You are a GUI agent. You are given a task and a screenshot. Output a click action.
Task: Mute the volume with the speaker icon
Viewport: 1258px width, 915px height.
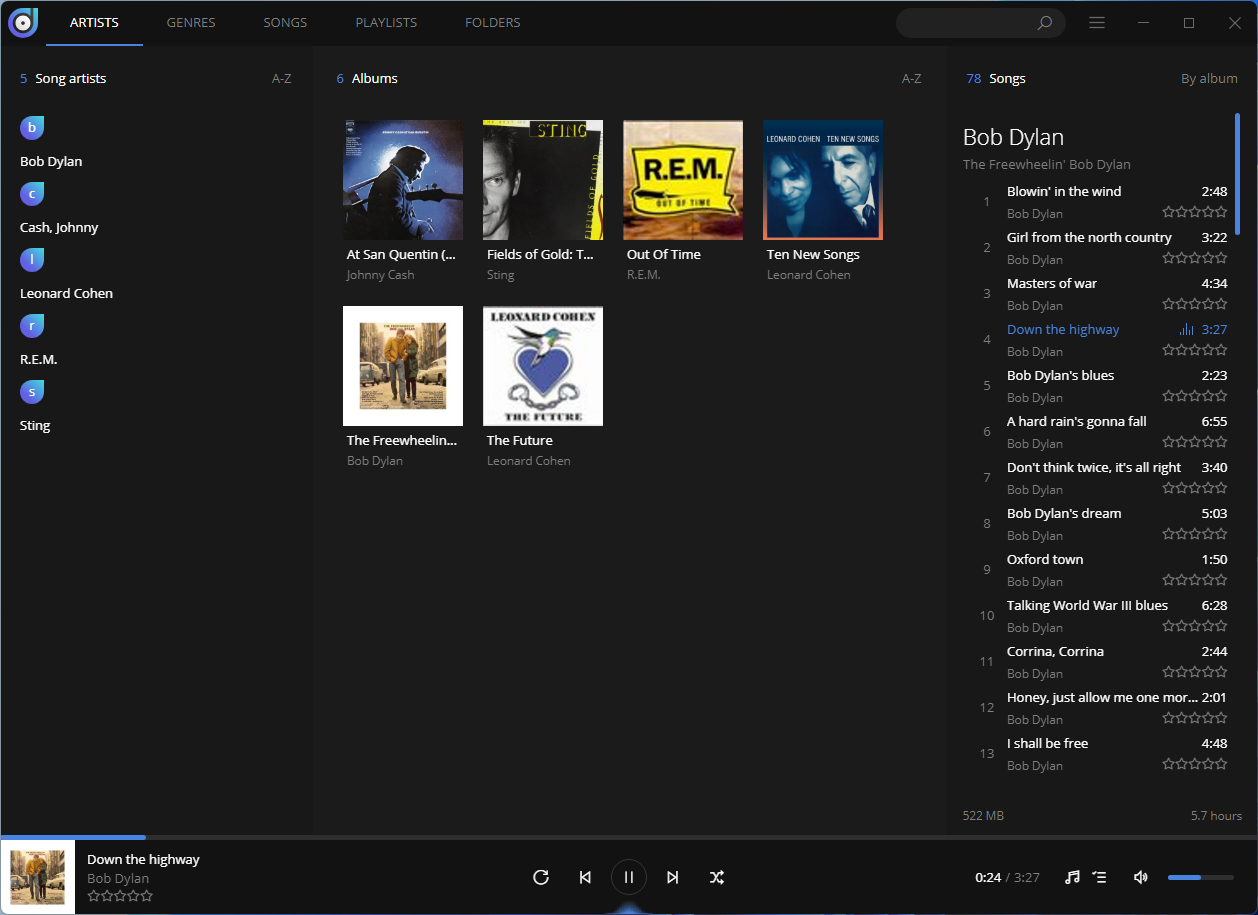coord(1141,877)
